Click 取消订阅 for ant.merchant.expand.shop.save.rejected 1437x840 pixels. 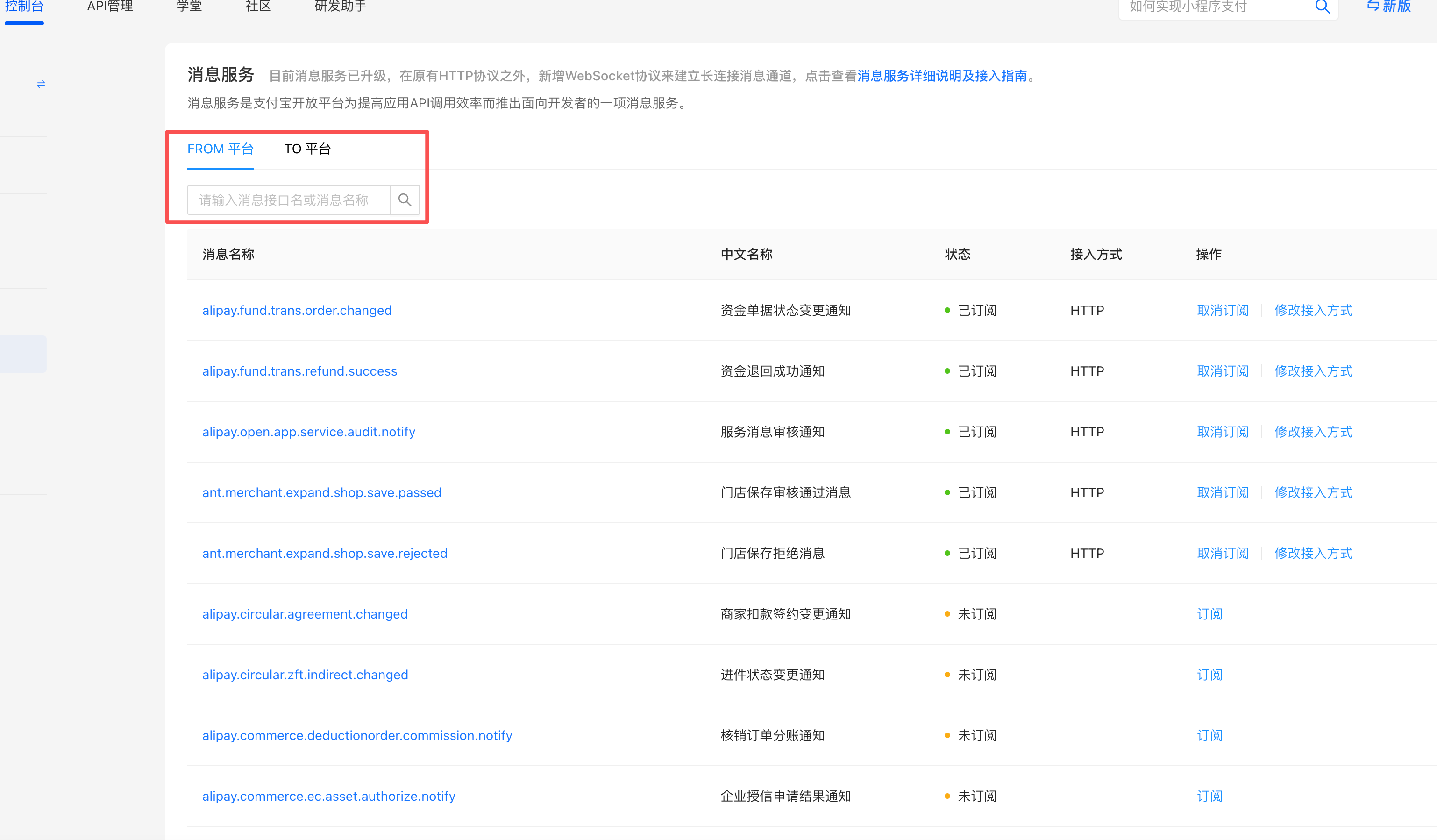pos(1223,553)
